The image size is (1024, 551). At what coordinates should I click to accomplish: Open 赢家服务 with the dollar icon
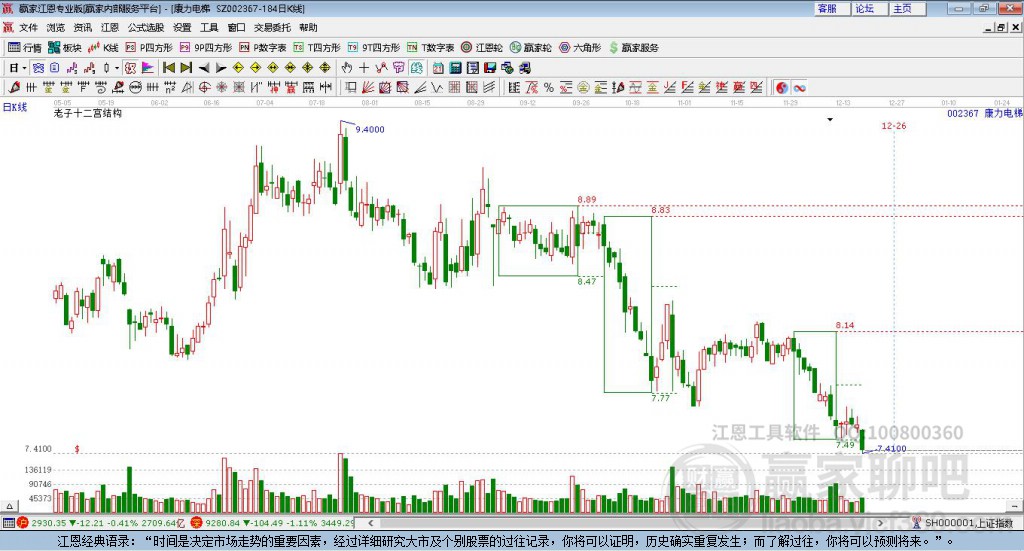(x=633, y=48)
